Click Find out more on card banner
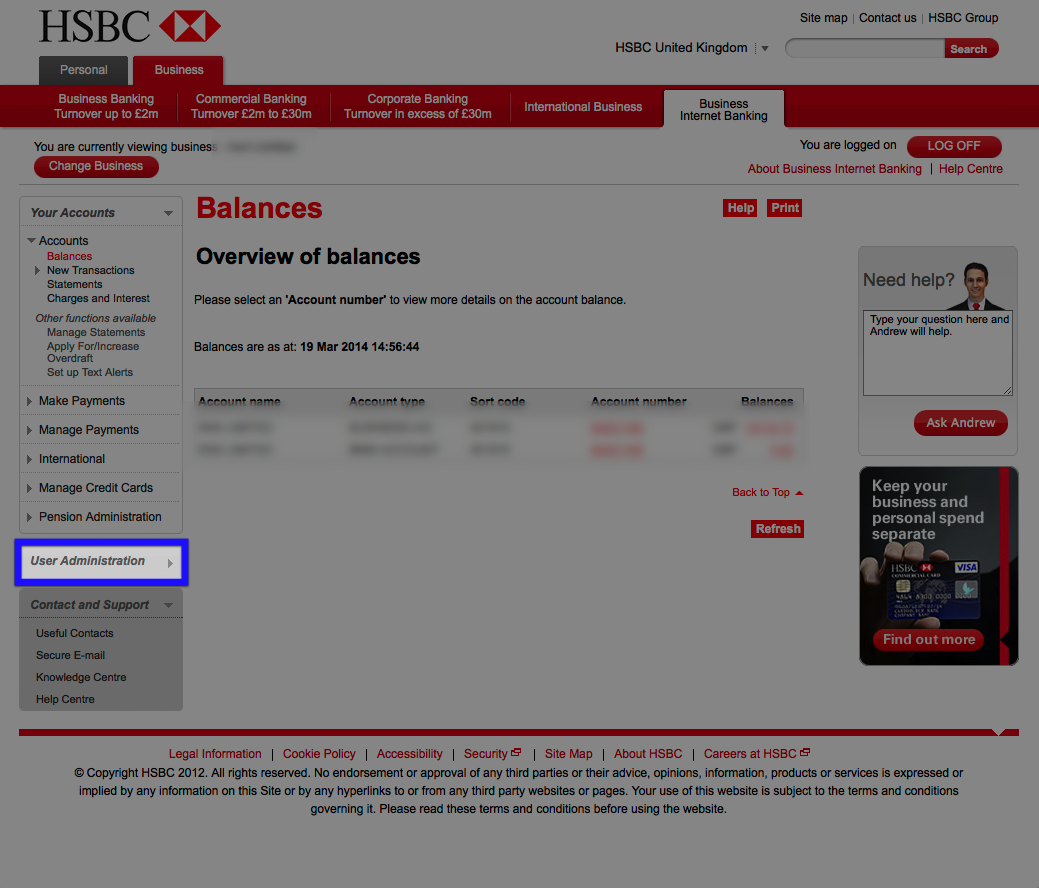 point(928,639)
